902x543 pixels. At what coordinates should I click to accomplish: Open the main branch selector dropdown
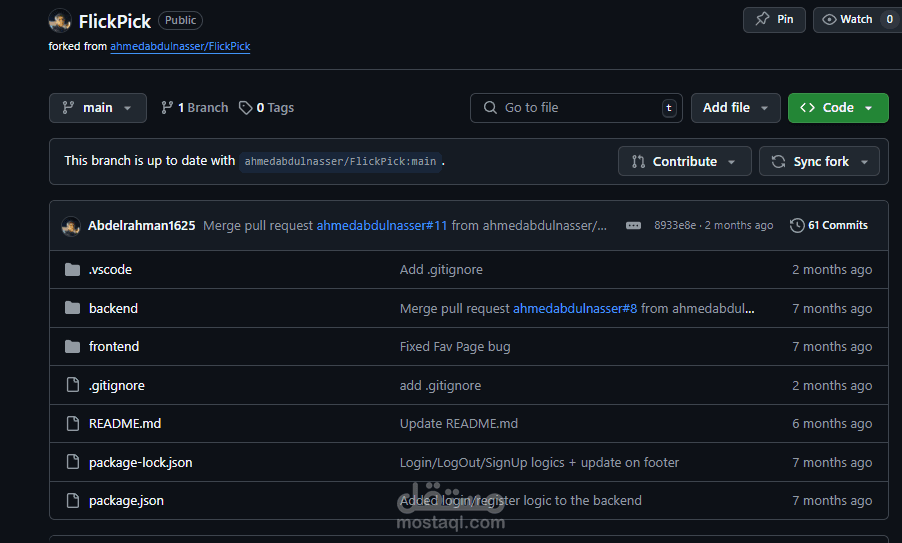(x=98, y=108)
